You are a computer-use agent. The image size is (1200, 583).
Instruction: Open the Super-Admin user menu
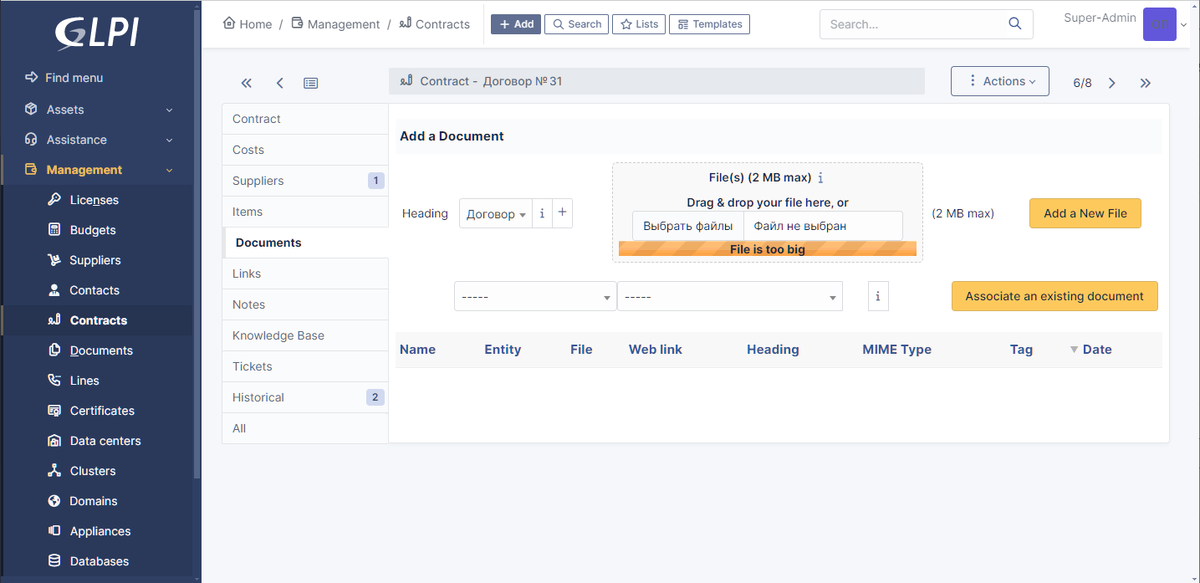pos(1126,24)
